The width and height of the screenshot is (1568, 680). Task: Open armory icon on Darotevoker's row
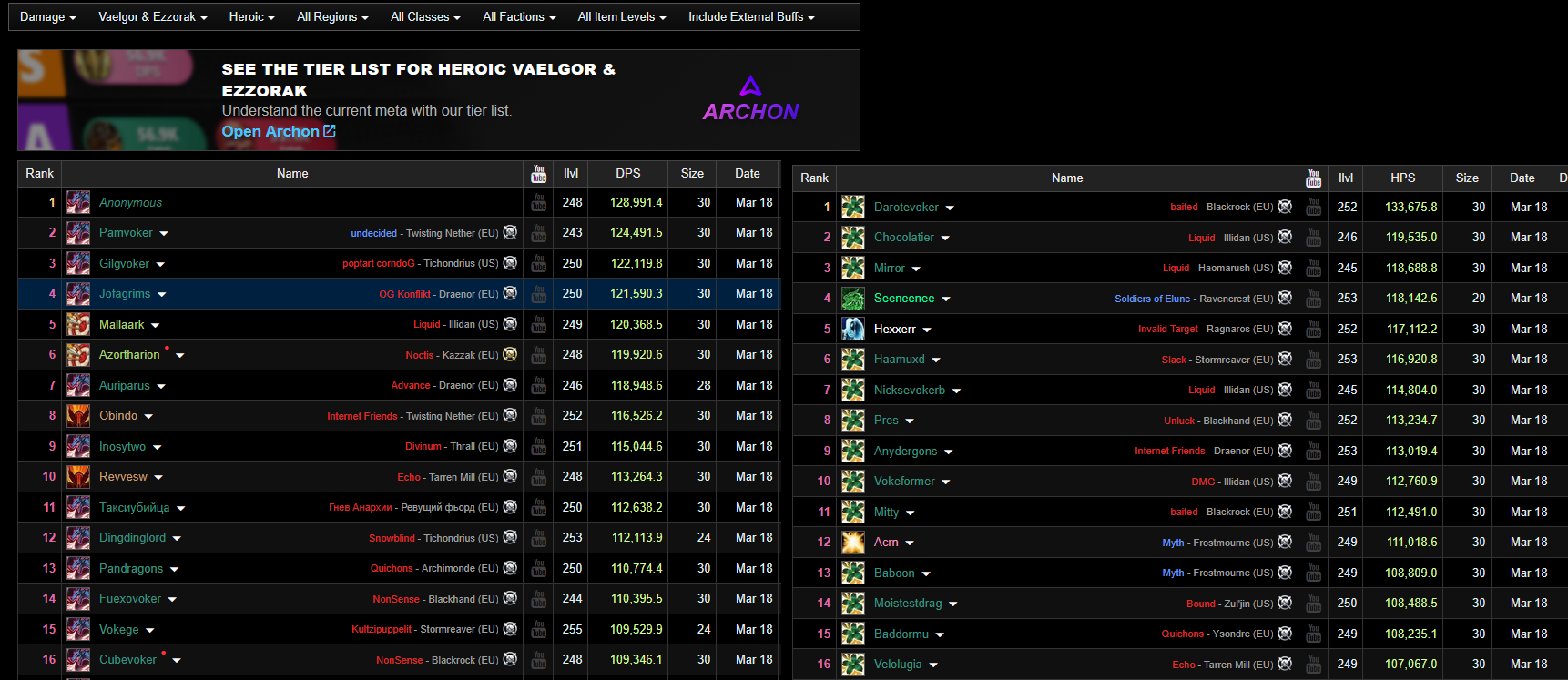click(1285, 207)
